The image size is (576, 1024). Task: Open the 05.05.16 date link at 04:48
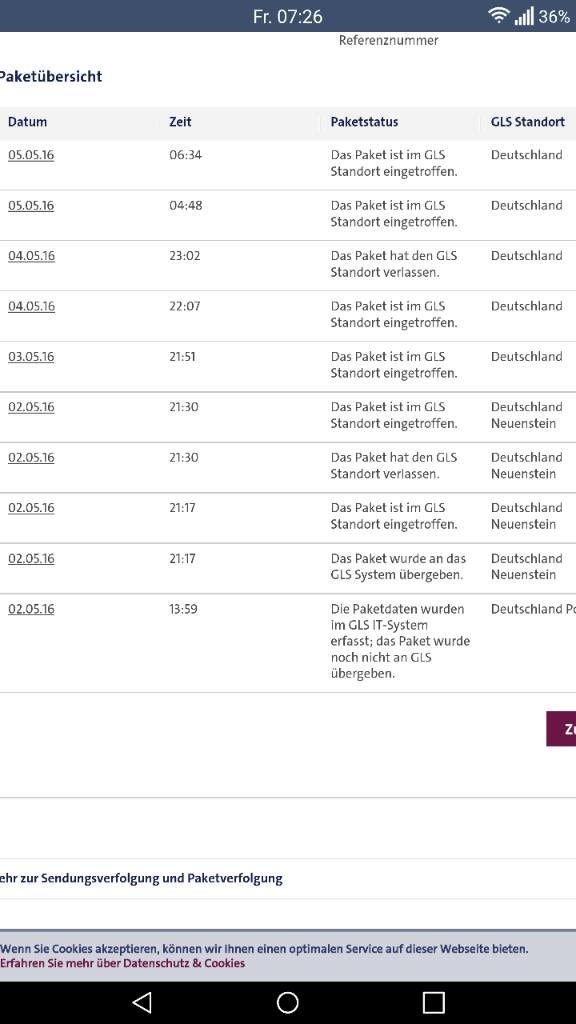[x=31, y=206]
